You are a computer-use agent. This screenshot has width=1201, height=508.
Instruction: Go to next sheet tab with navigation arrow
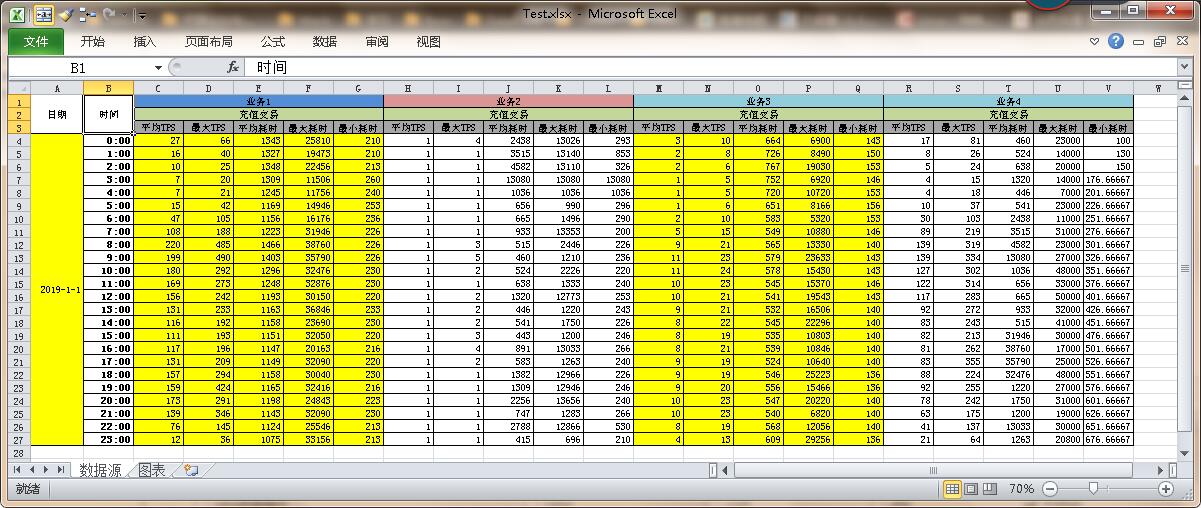click(x=46, y=470)
